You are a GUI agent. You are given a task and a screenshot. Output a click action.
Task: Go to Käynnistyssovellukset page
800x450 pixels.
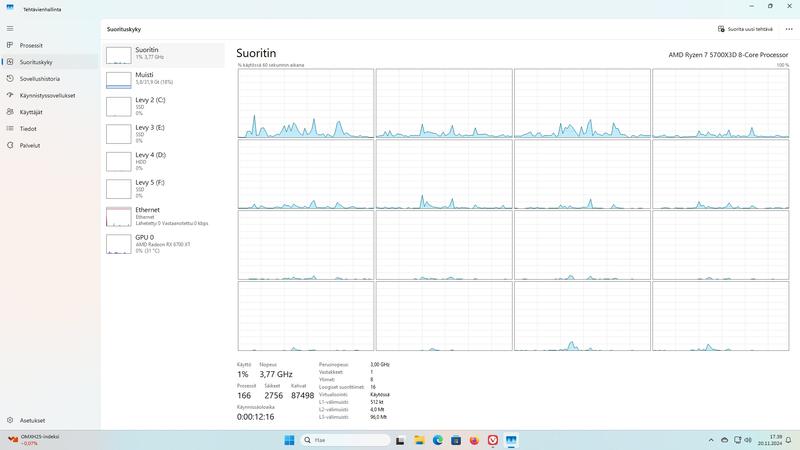point(47,95)
